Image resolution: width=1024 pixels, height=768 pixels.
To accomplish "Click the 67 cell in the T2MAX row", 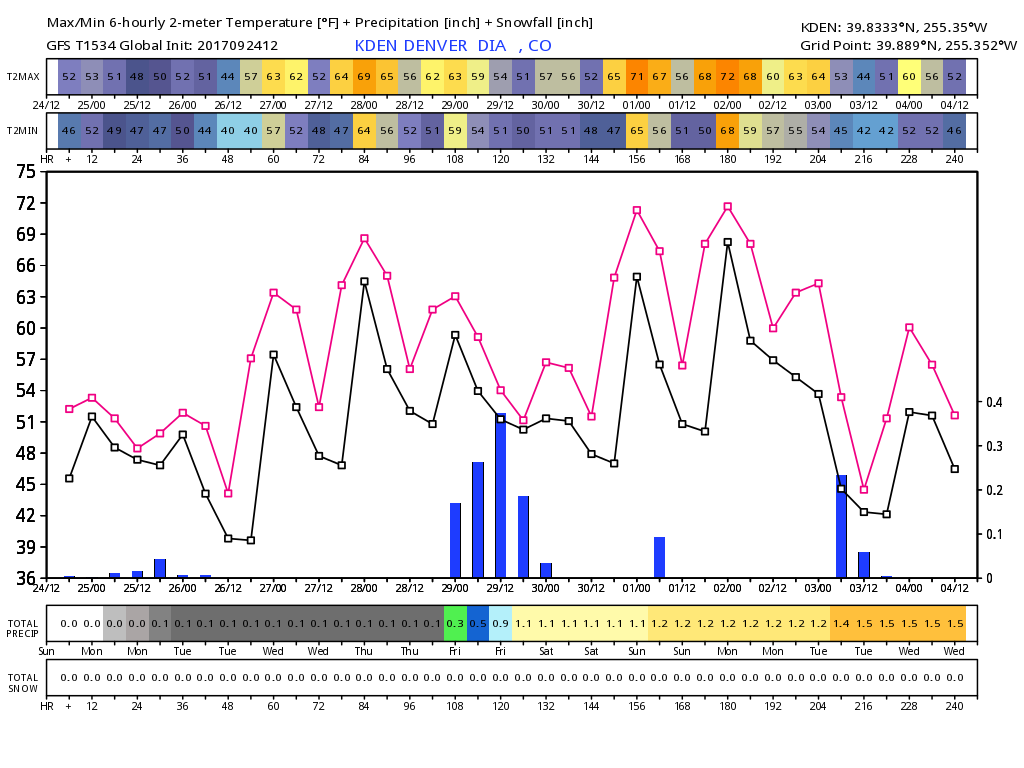I will (x=660, y=76).
